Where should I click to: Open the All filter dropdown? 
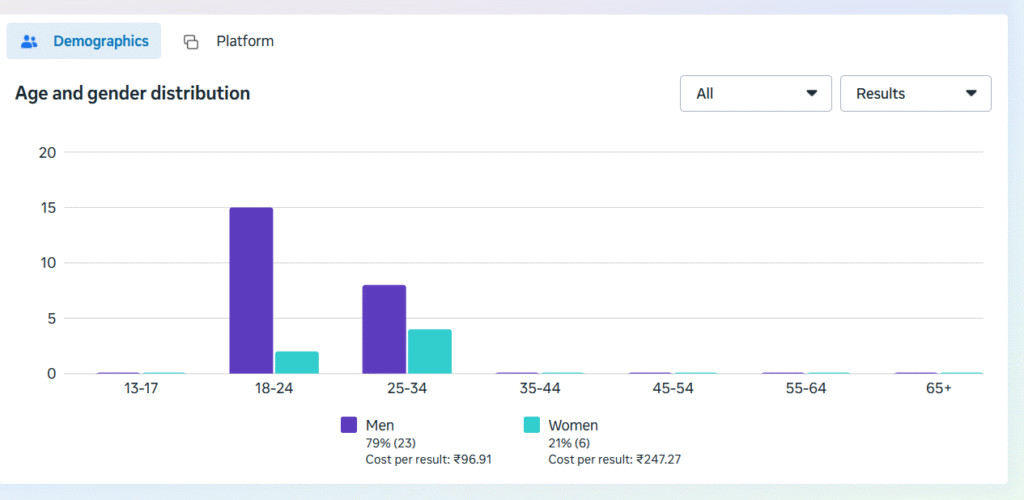point(755,93)
